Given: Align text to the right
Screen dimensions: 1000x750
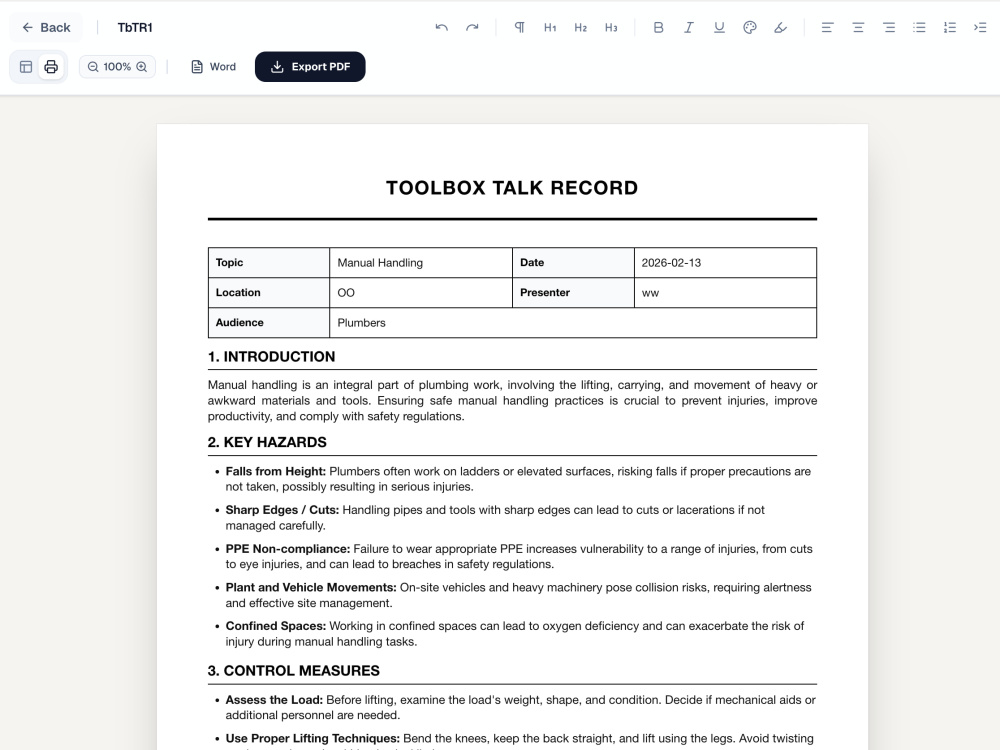Looking at the screenshot, I should [888, 27].
